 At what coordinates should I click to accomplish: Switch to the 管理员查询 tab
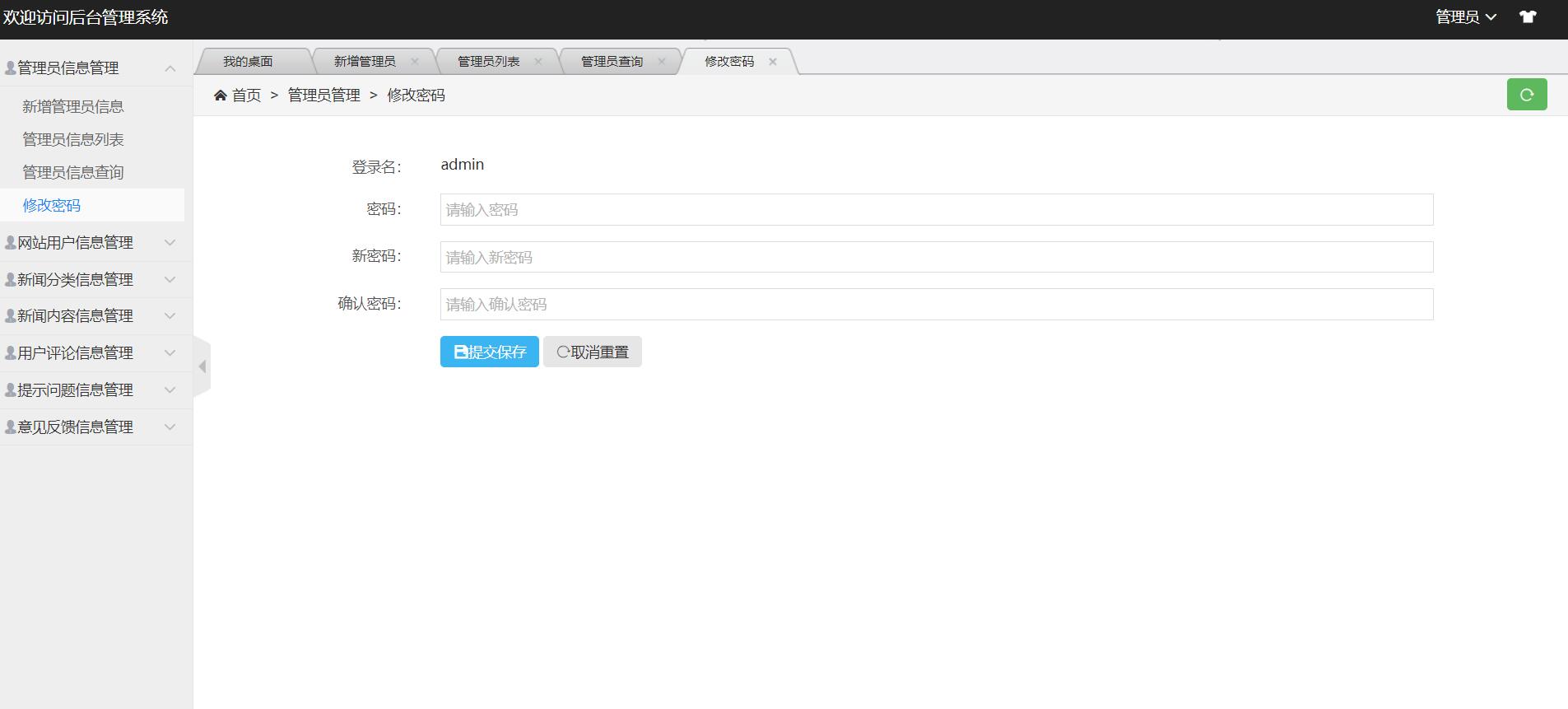[612, 62]
